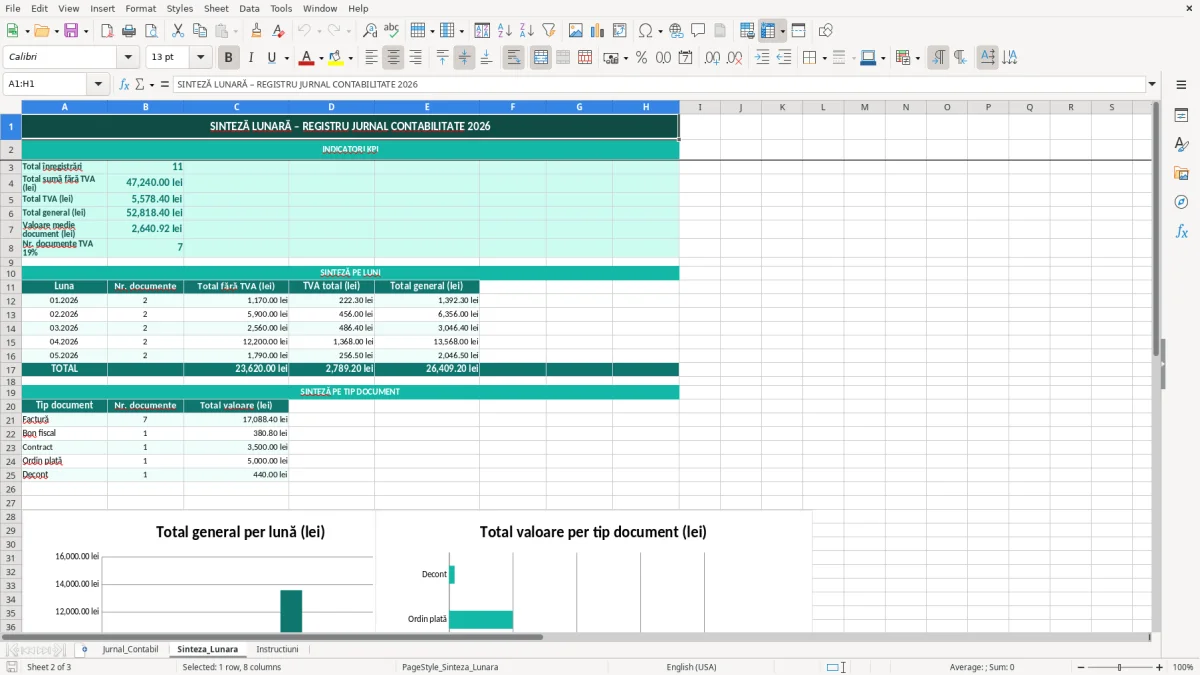This screenshot has height=675, width=1200.
Task: Toggle Bold formatting
Action: click(229, 58)
